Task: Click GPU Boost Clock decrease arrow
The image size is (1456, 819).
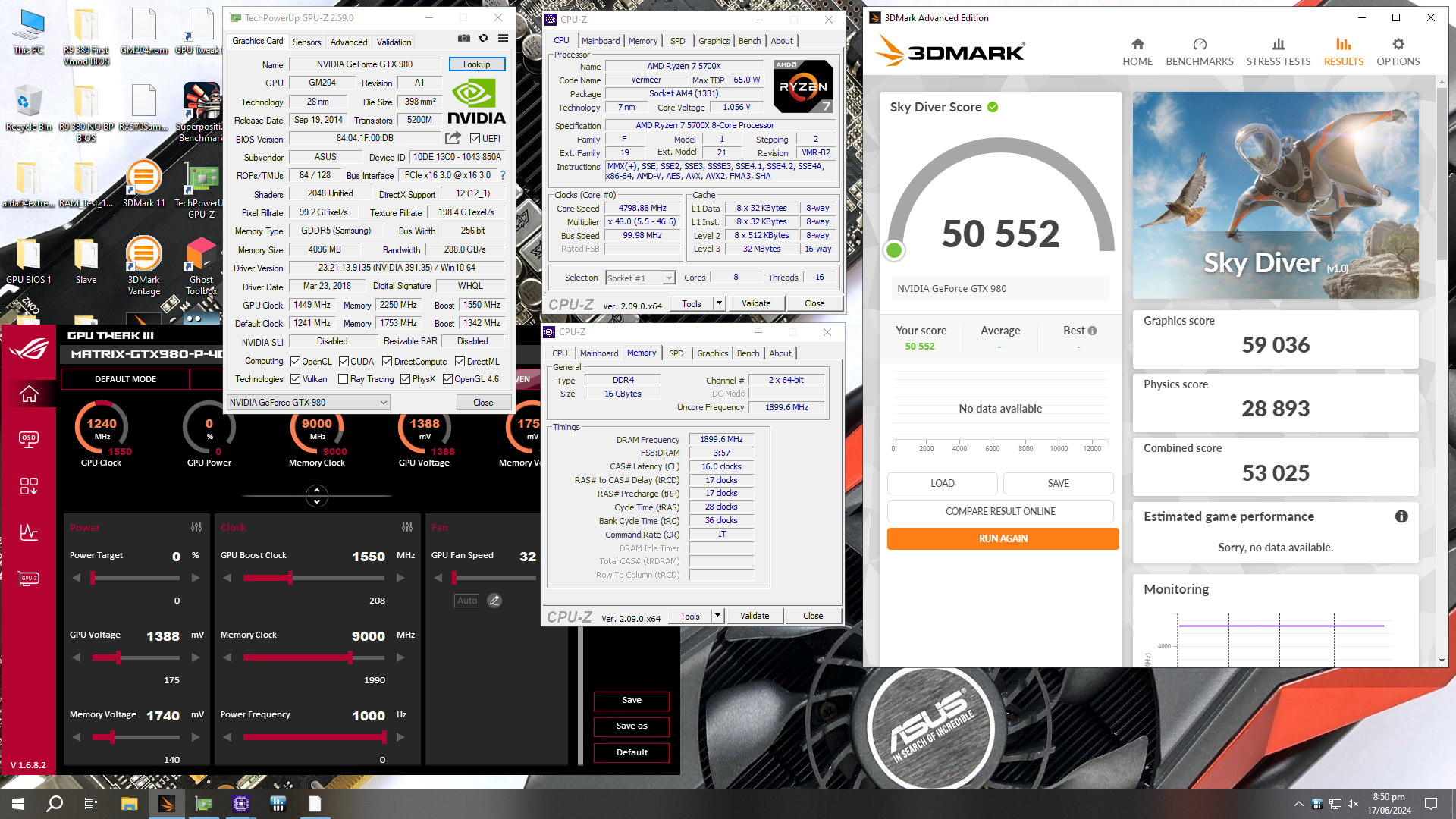Action: coord(227,578)
